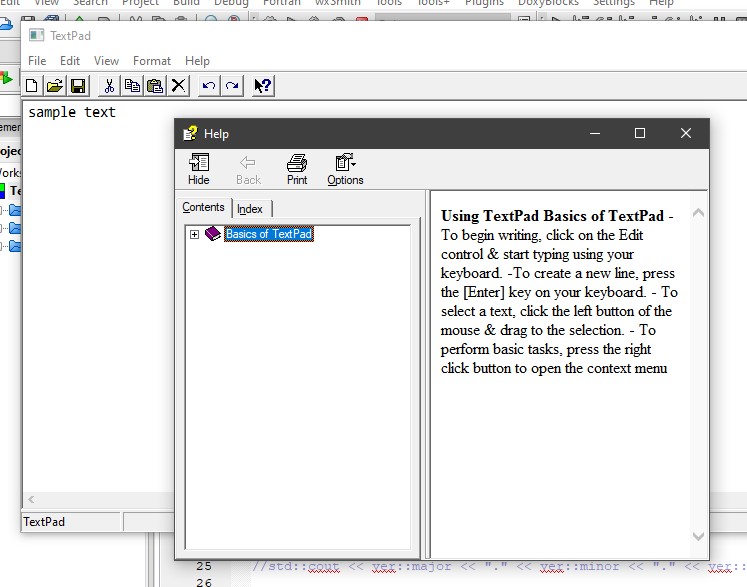Click scroll down arrow in Help topic pane
The height and width of the screenshot is (587, 747).
[x=698, y=536]
